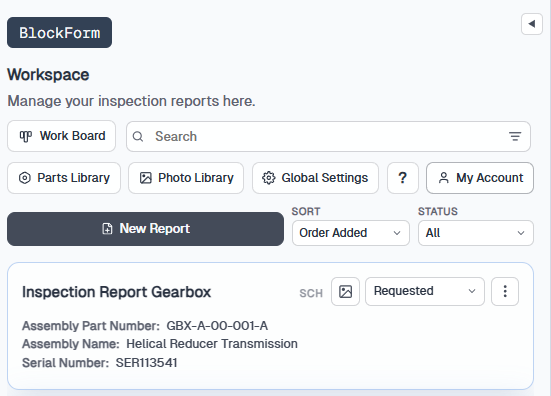Select part number GBX-A-00-001-A
The width and height of the screenshot is (551, 396).
tap(217, 326)
